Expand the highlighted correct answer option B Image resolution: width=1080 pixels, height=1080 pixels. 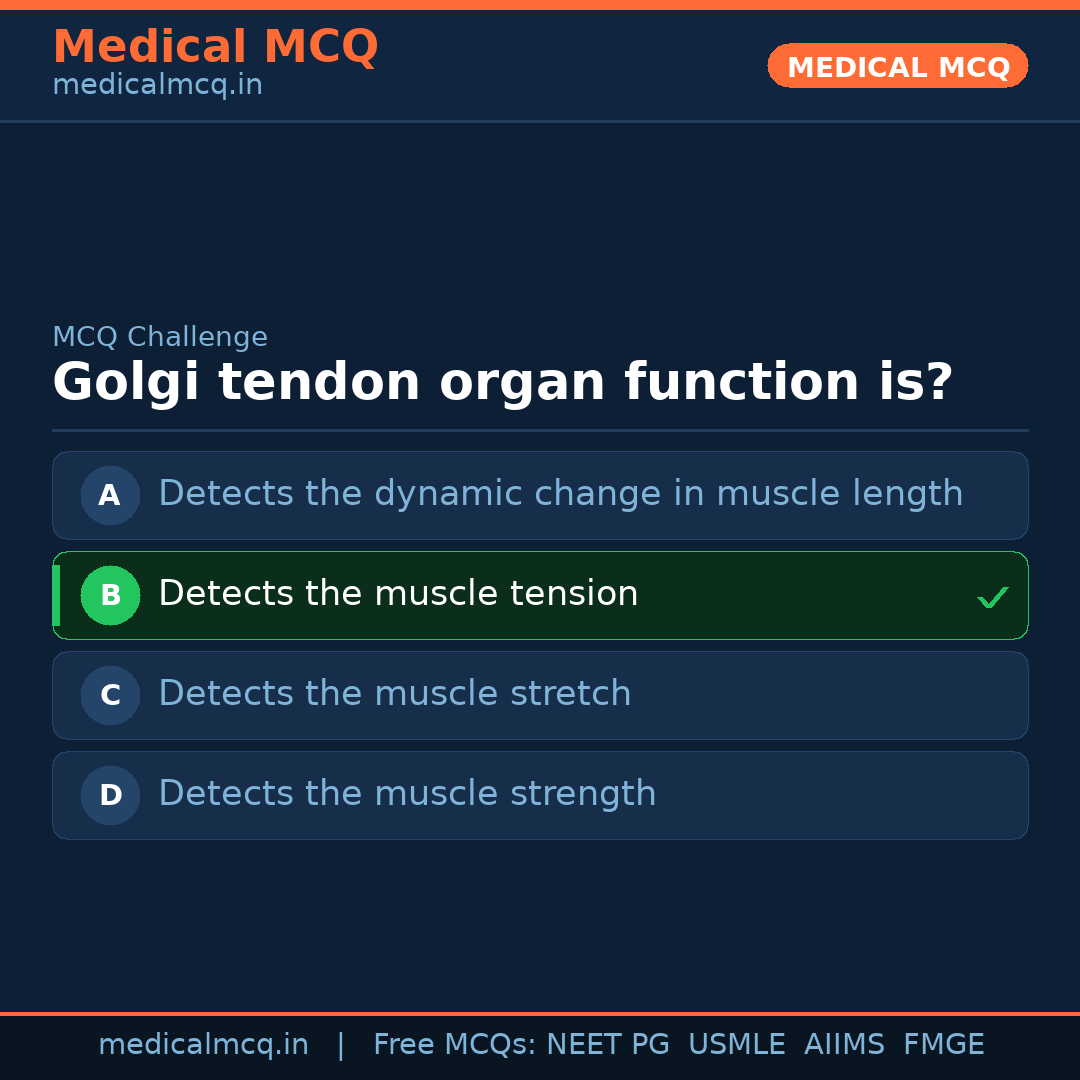click(540, 595)
